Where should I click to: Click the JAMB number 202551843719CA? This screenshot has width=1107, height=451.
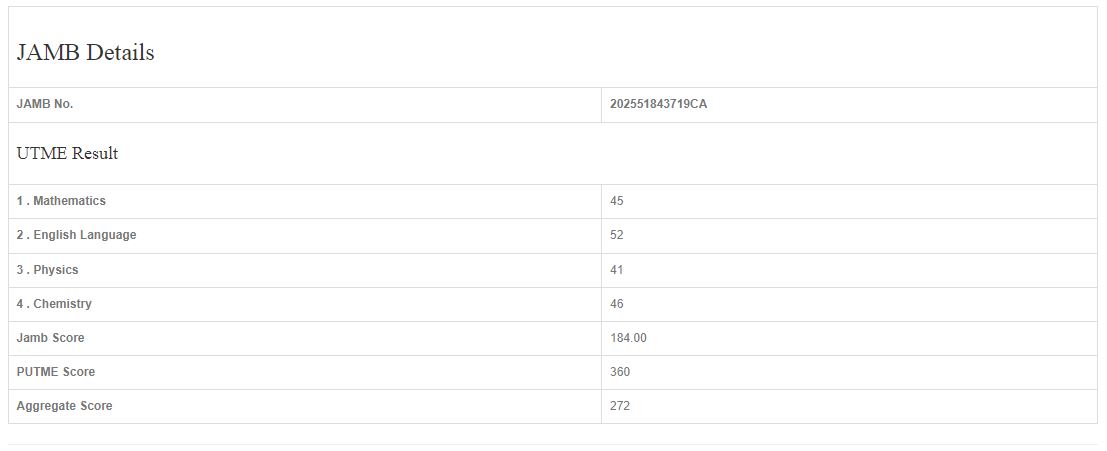coord(658,104)
